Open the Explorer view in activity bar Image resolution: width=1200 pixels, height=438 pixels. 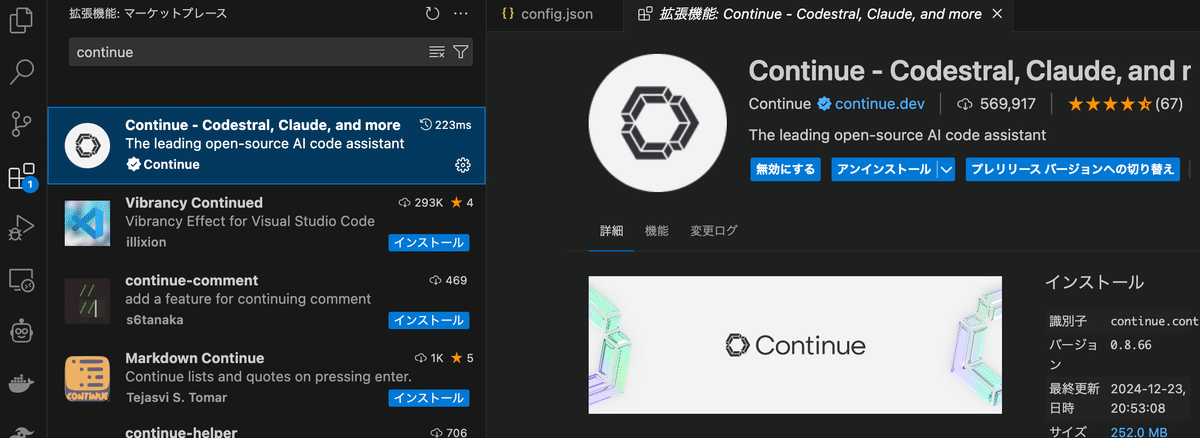pyautogui.click(x=22, y=20)
